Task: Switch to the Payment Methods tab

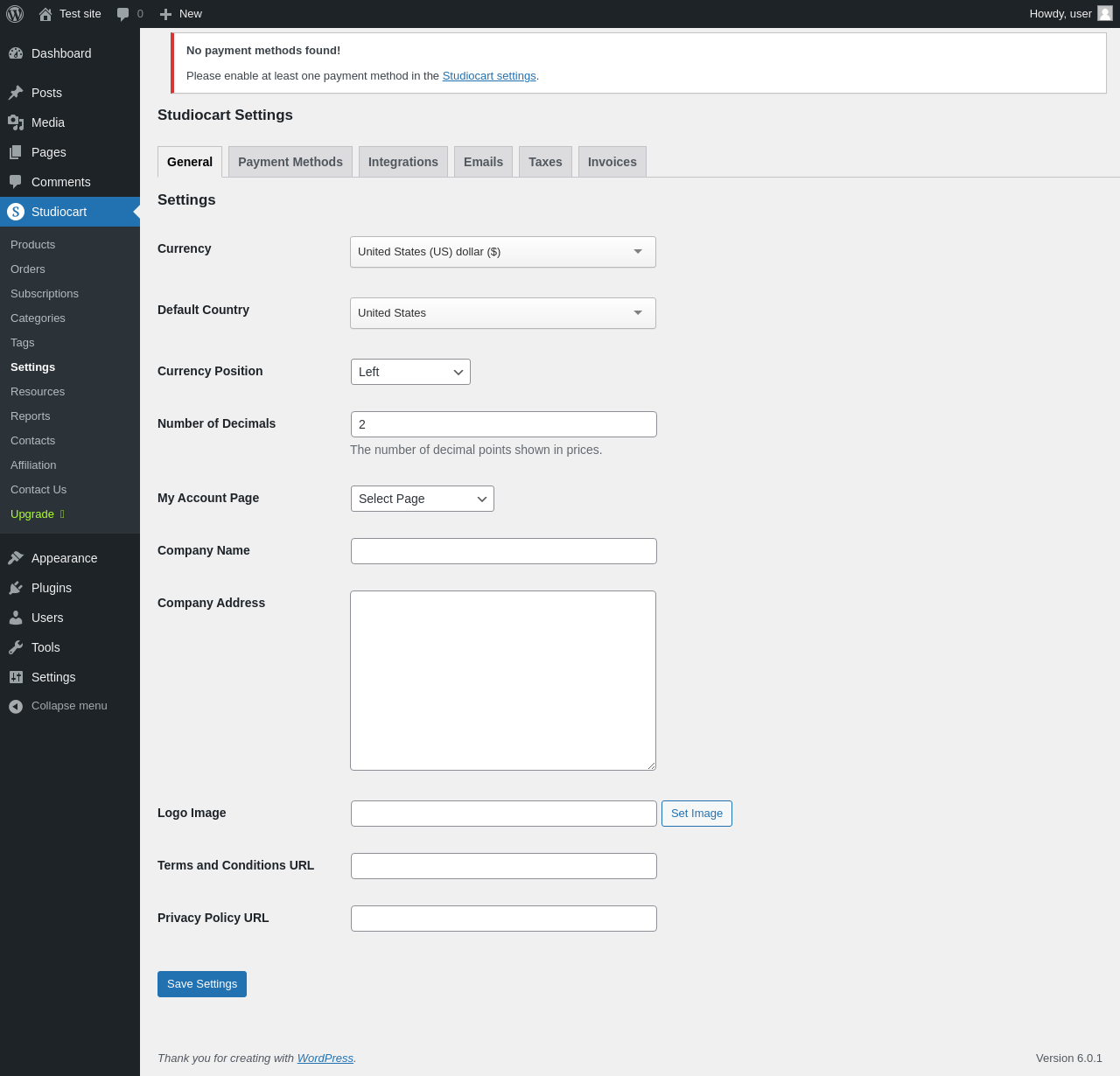Action: (x=290, y=162)
